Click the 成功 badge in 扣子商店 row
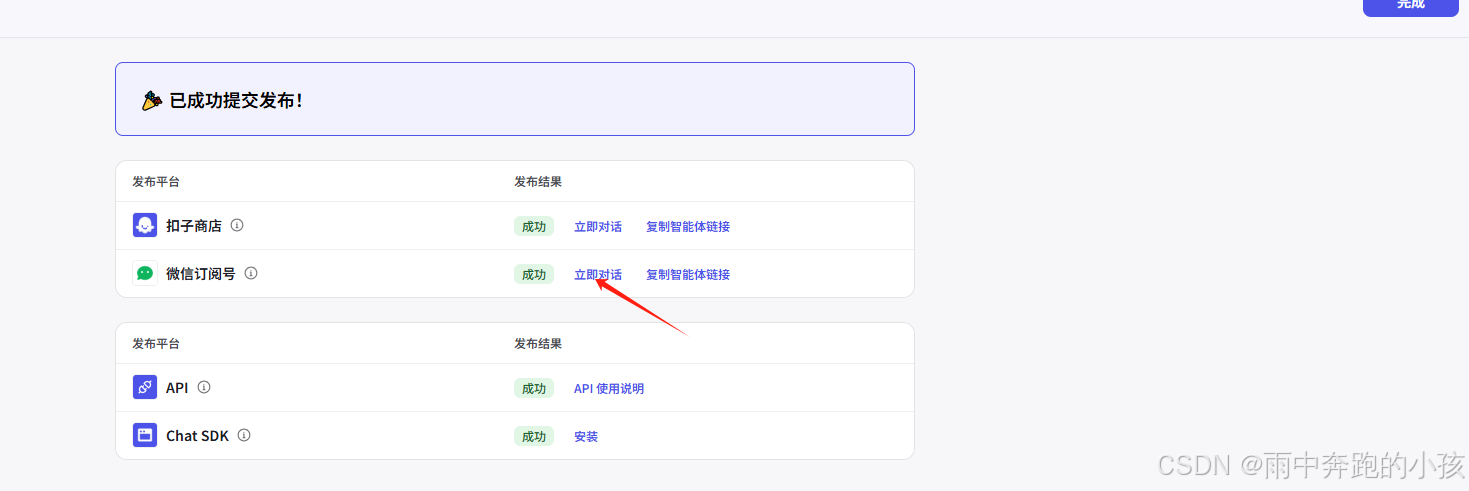1469x491 pixels. click(534, 226)
